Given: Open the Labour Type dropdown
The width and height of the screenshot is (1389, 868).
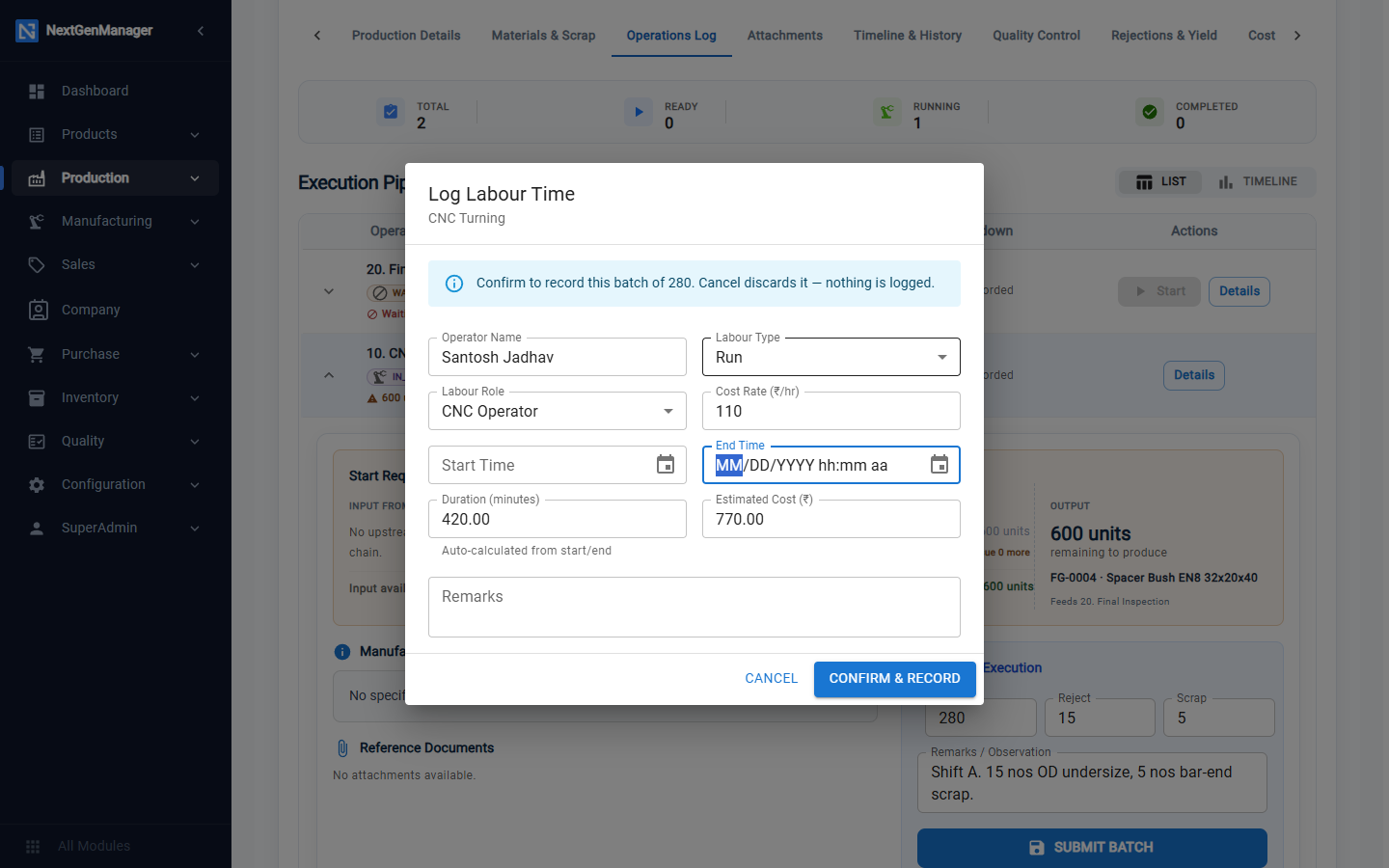Looking at the screenshot, I should (x=831, y=357).
